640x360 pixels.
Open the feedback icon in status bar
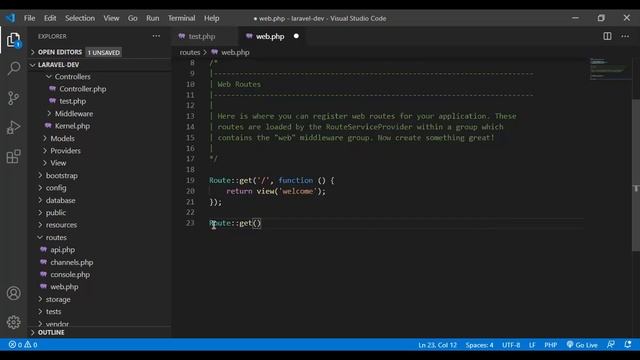pyautogui.click(x=611, y=344)
